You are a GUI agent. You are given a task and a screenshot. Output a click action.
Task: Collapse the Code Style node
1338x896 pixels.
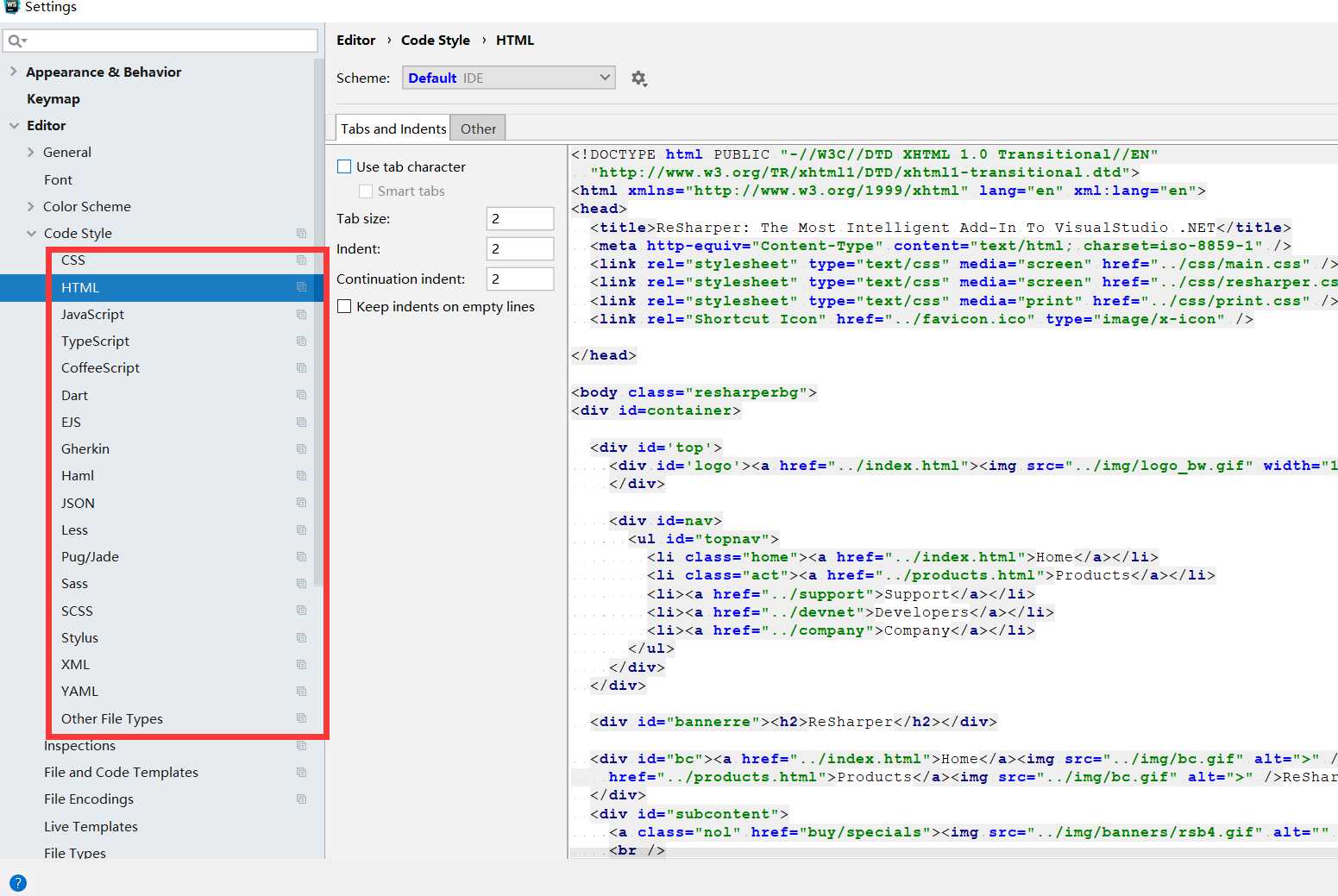pos(31,233)
